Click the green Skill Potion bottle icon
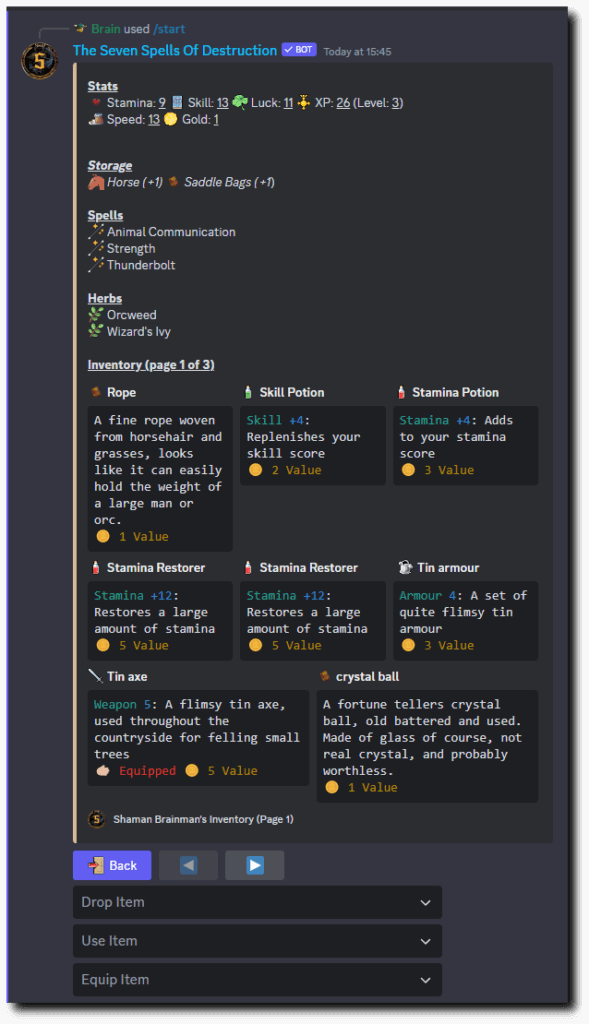 tap(248, 392)
